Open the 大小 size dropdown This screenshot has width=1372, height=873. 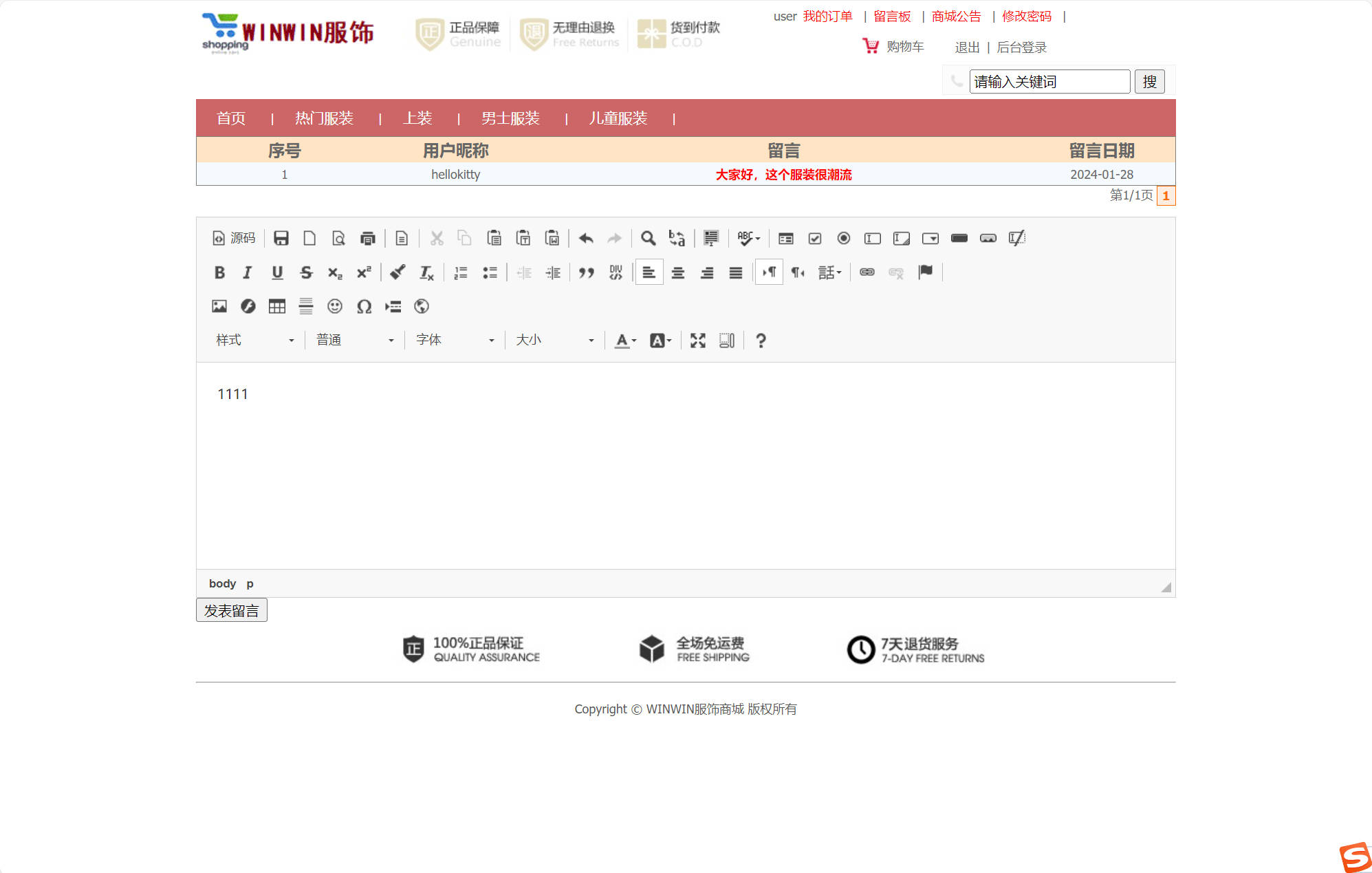[x=554, y=339]
